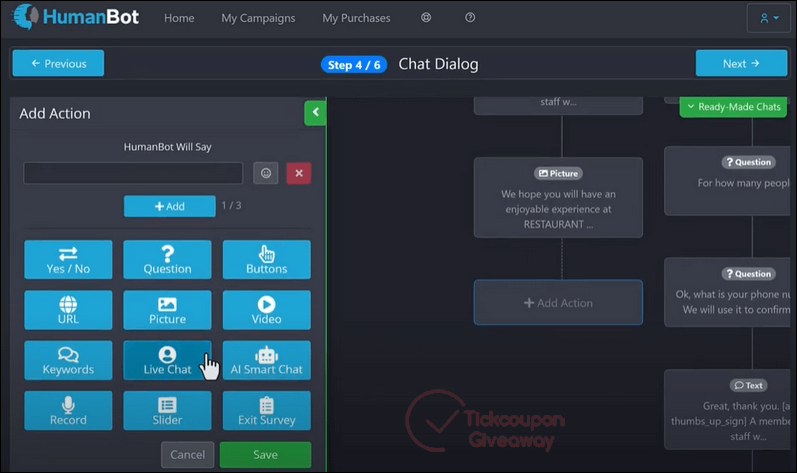This screenshot has width=797, height=473.
Task: Delete the message with red X
Action: [299, 173]
